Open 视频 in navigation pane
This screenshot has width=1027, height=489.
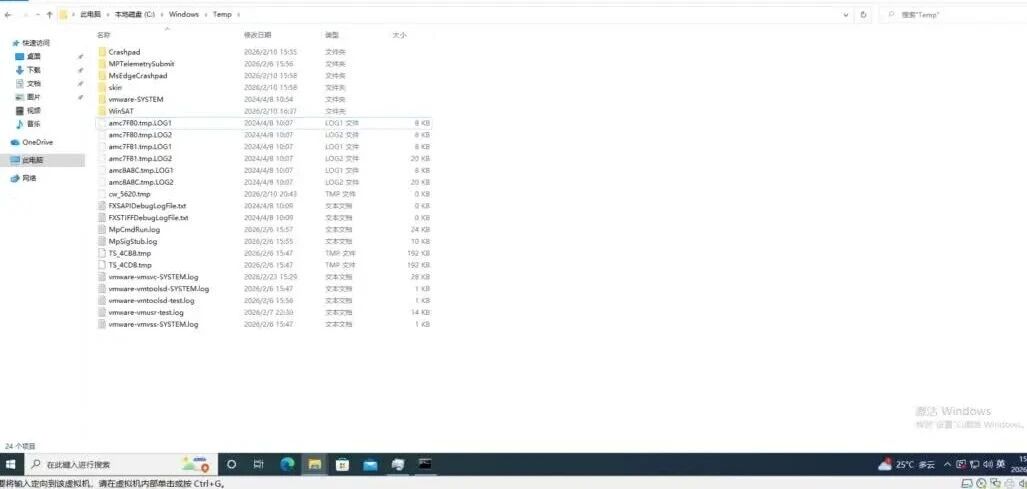[34, 111]
